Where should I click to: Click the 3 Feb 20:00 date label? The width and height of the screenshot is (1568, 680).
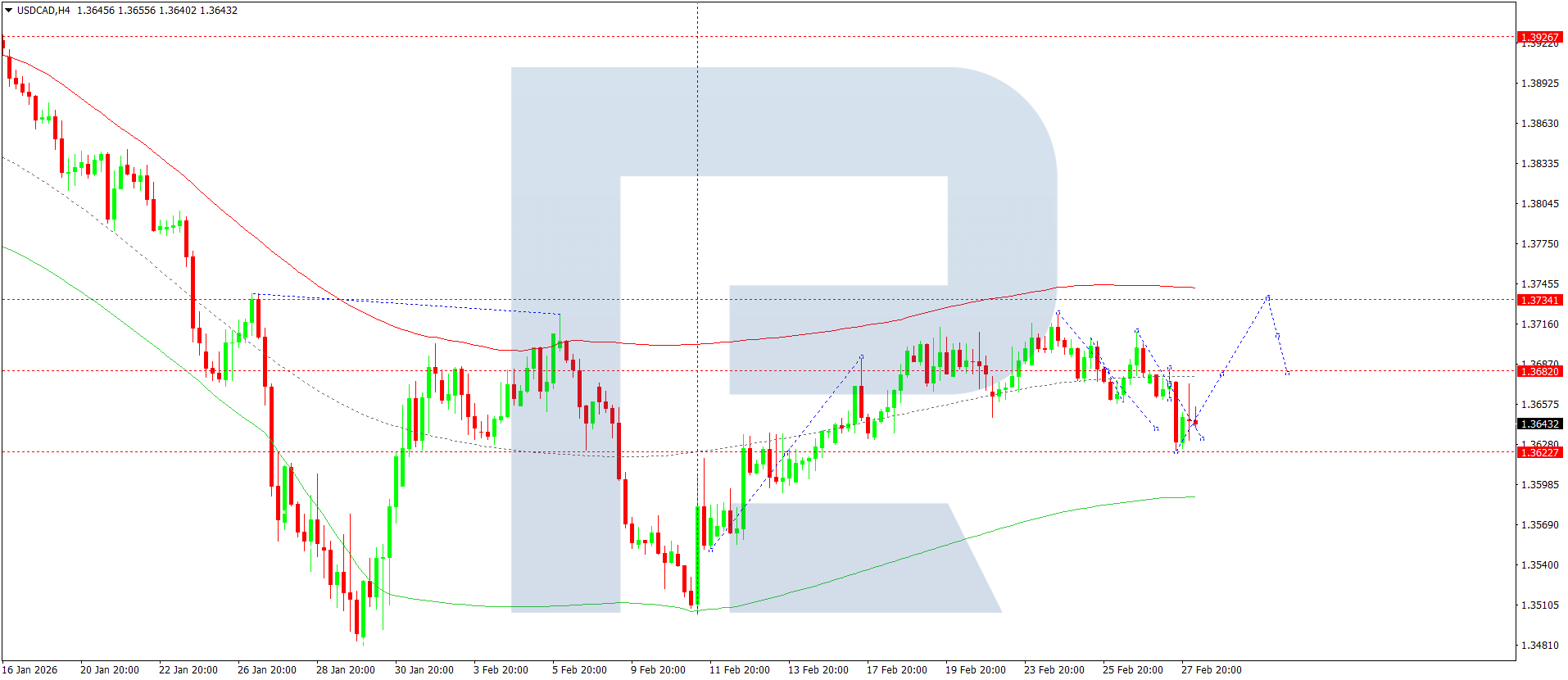click(501, 670)
